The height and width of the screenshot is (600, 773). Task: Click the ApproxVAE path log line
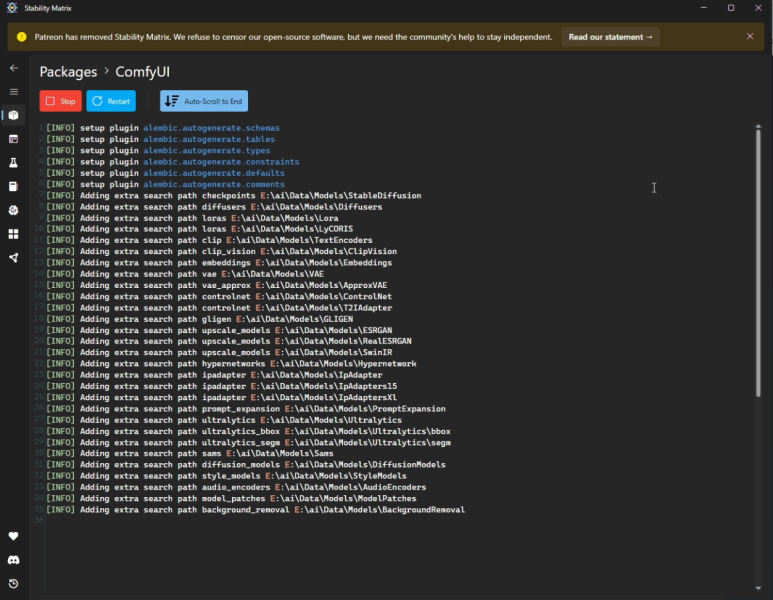point(216,285)
